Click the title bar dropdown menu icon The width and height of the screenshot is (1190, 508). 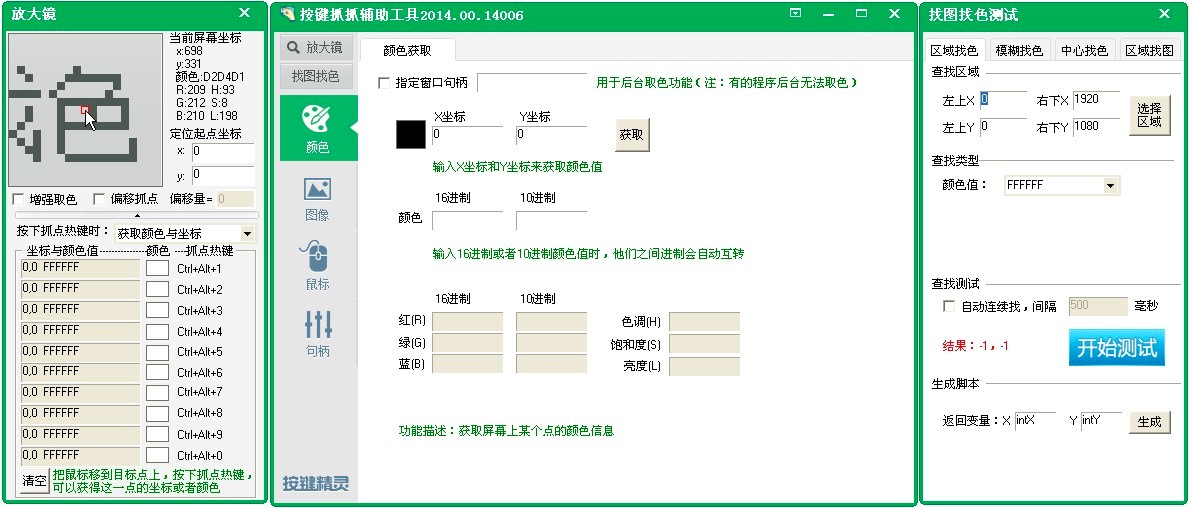pyautogui.click(x=795, y=14)
